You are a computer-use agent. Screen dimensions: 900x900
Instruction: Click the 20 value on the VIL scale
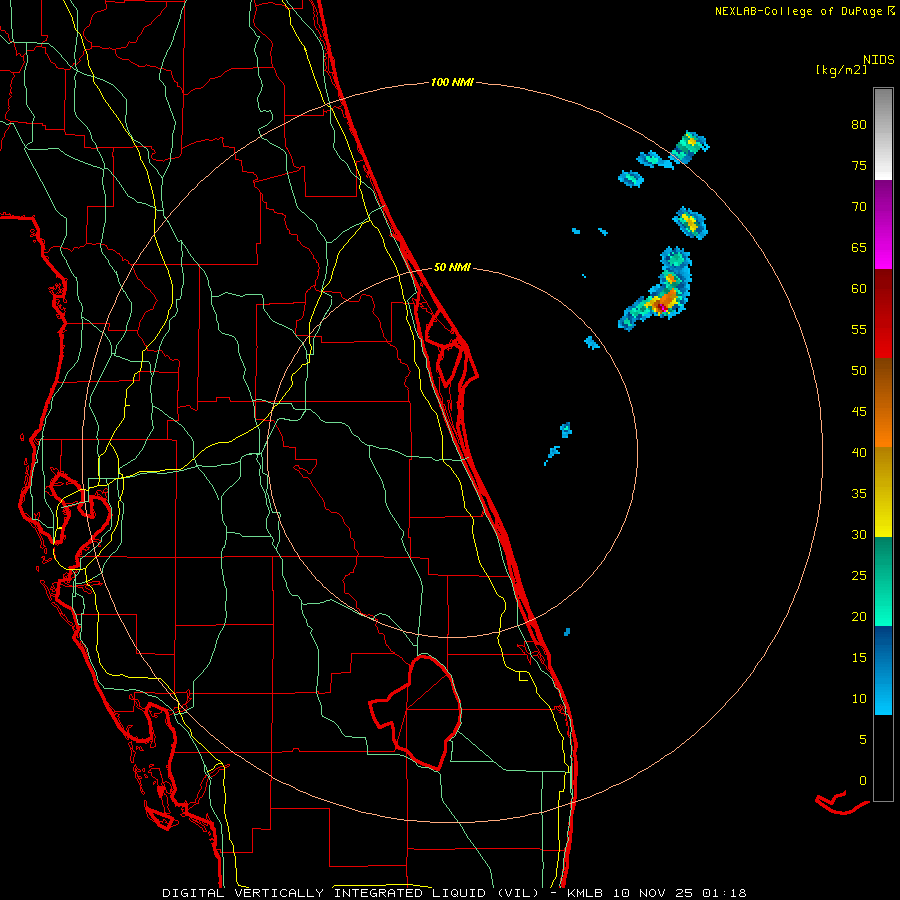click(x=859, y=616)
